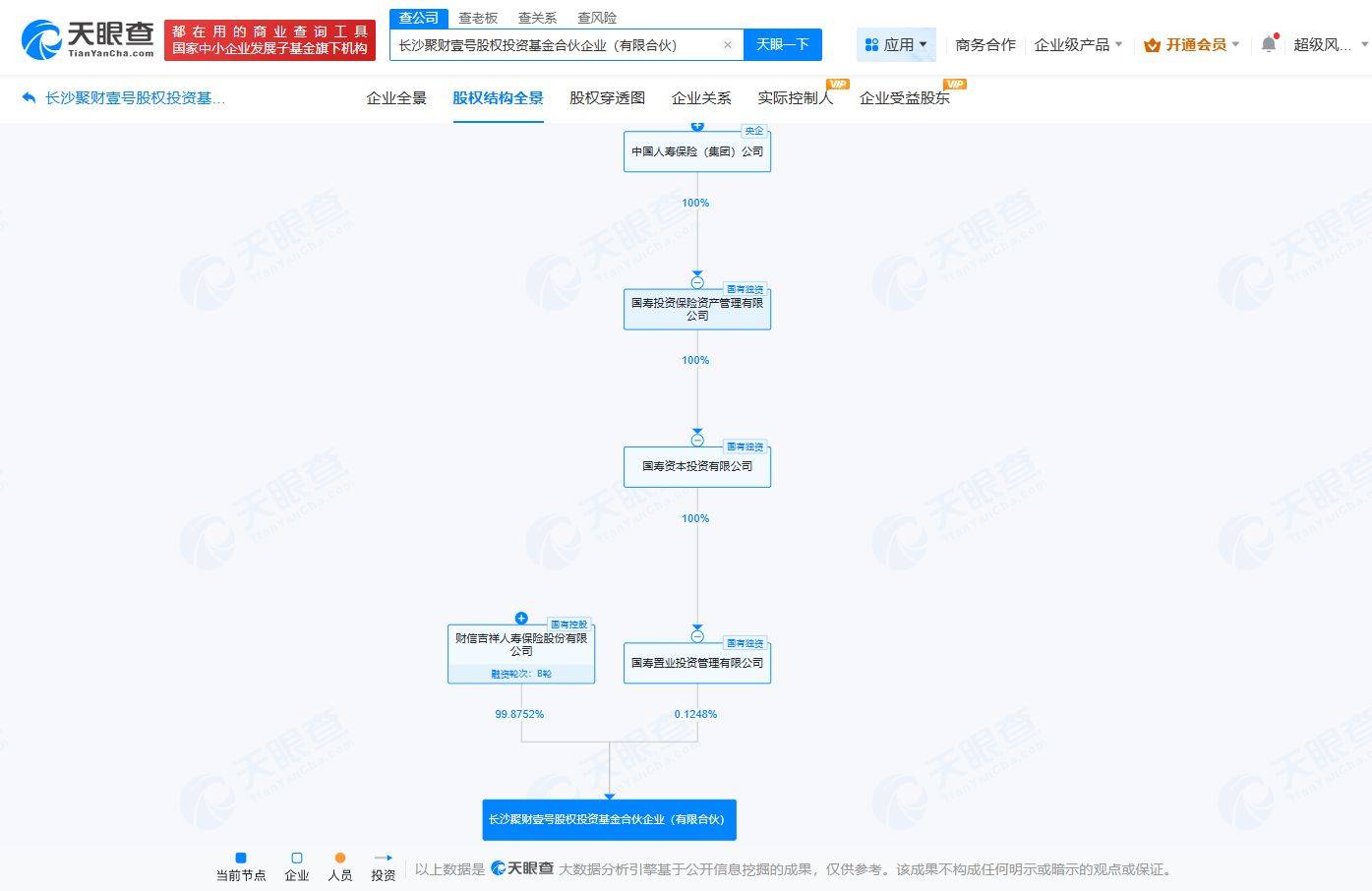
Task: Open the 商务合作 link
Action: (985, 45)
